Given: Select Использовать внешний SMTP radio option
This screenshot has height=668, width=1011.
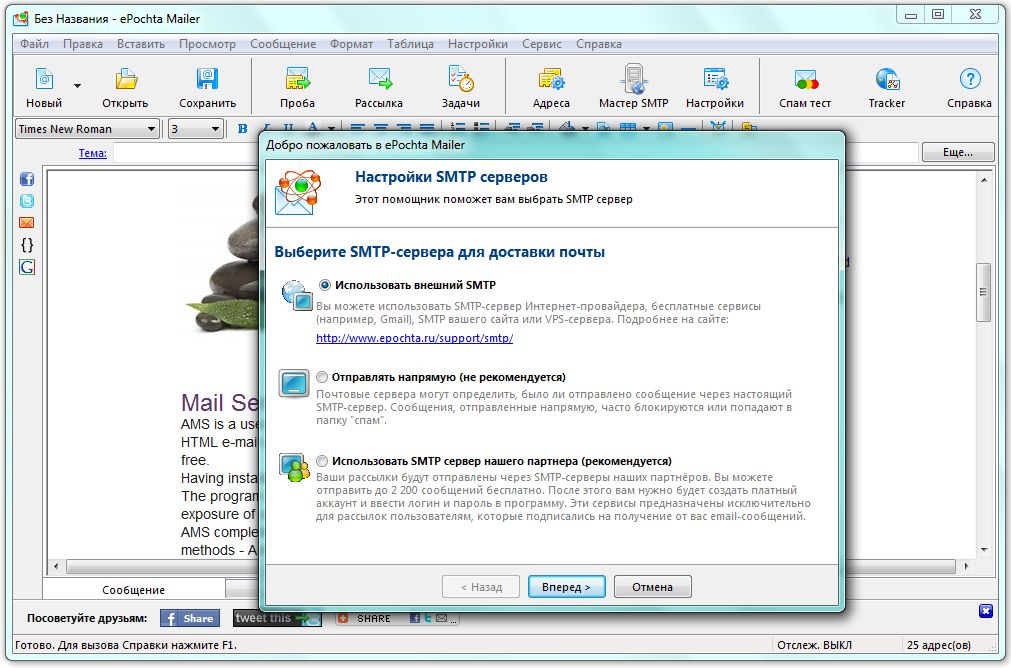Looking at the screenshot, I should [325, 285].
